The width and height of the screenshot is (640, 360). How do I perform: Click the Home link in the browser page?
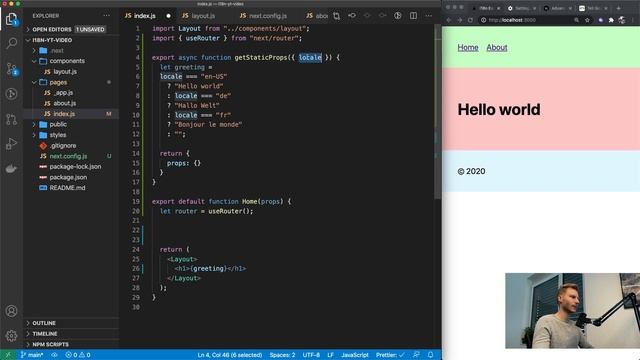click(x=468, y=47)
